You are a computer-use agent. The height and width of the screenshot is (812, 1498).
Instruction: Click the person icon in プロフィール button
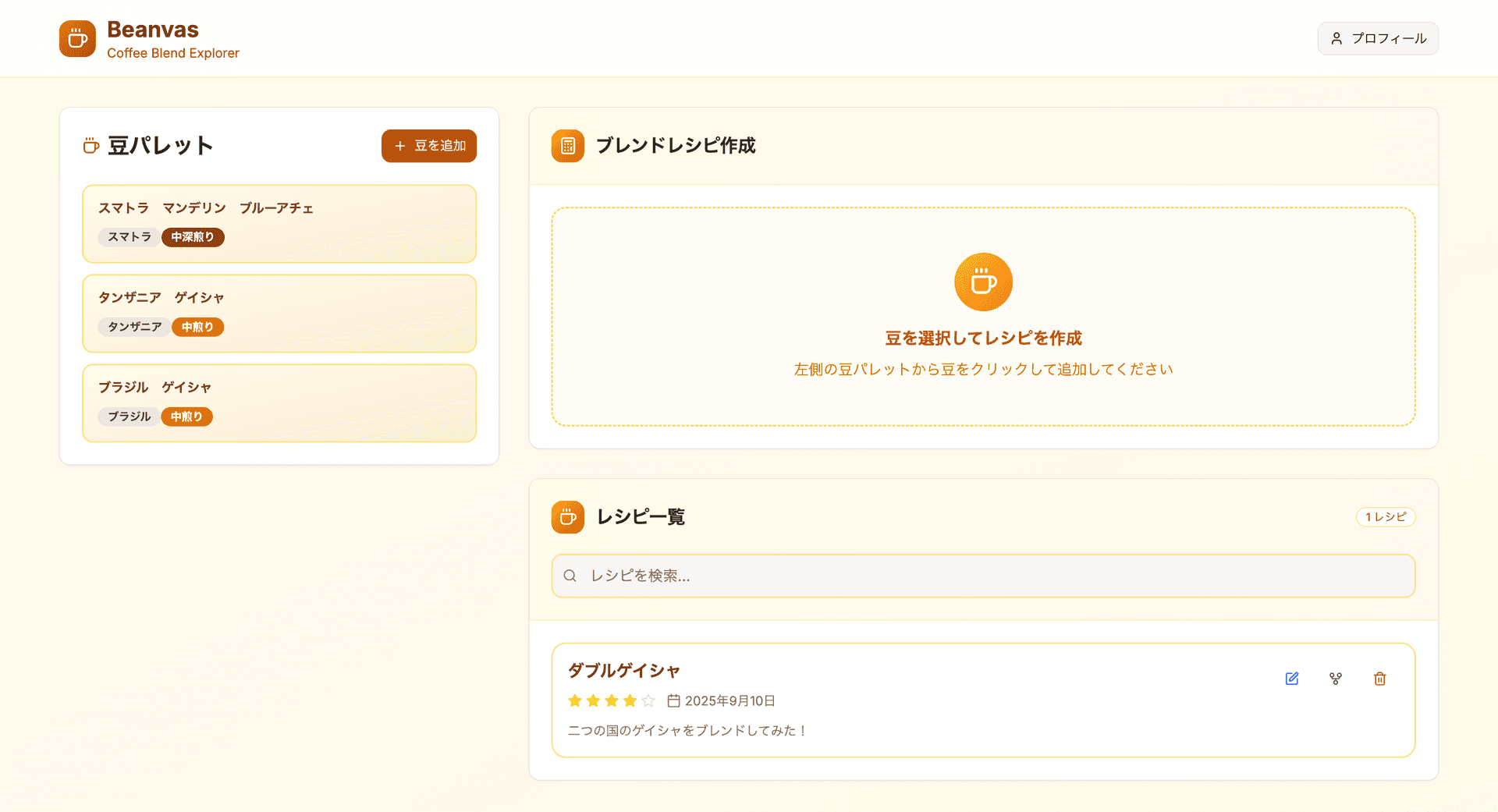(1337, 38)
